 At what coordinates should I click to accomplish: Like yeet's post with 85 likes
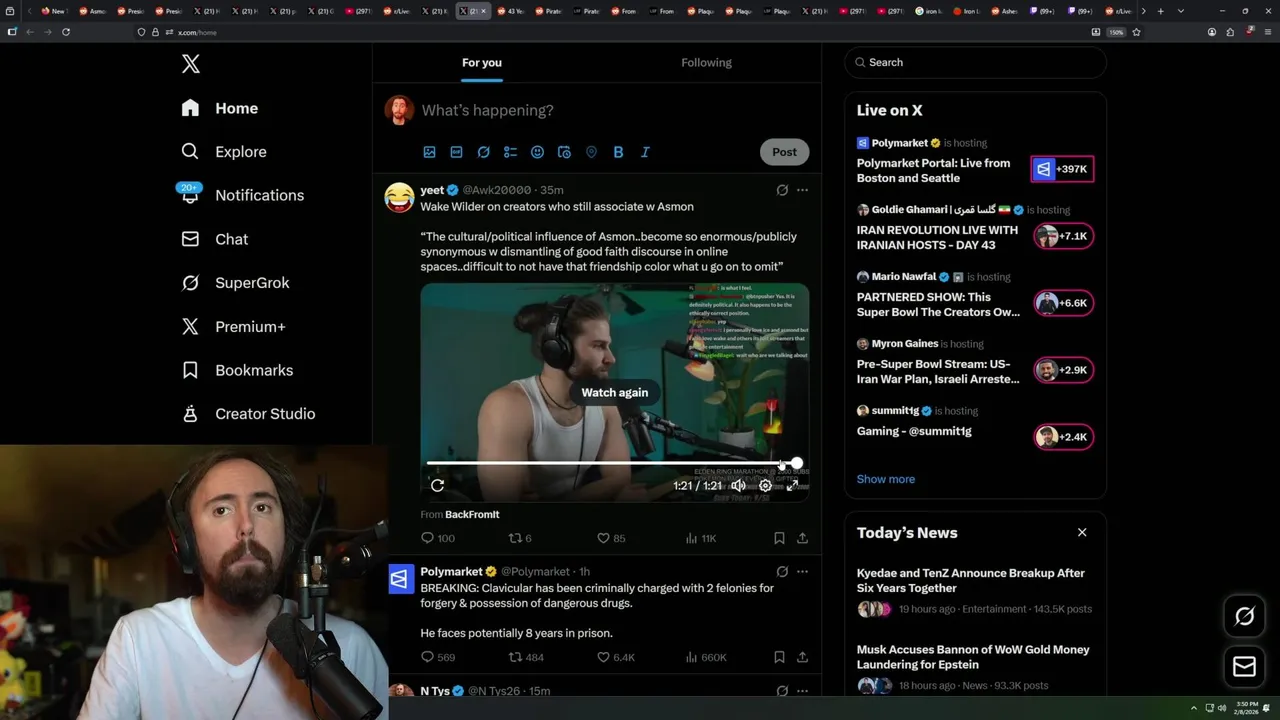[x=611, y=538]
